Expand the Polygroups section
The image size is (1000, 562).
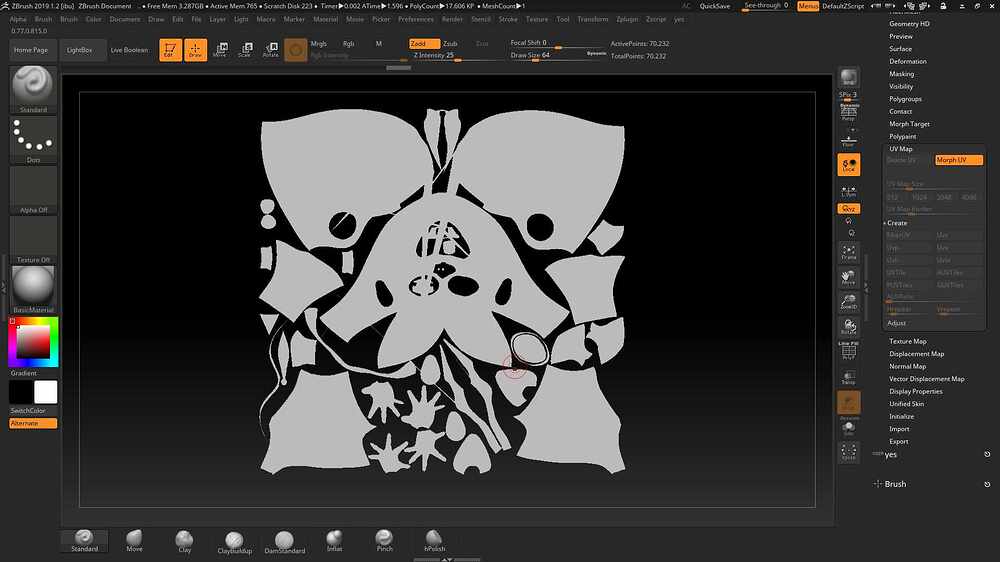click(x=906, y=99)
